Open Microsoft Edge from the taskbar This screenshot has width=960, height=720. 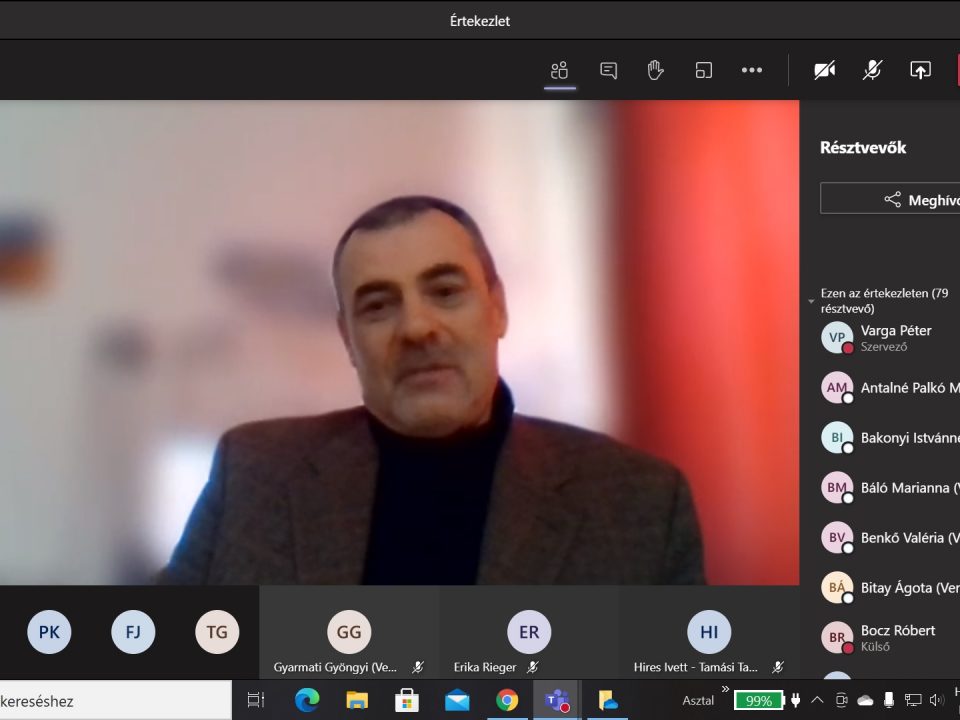click(x=307, y=700)
